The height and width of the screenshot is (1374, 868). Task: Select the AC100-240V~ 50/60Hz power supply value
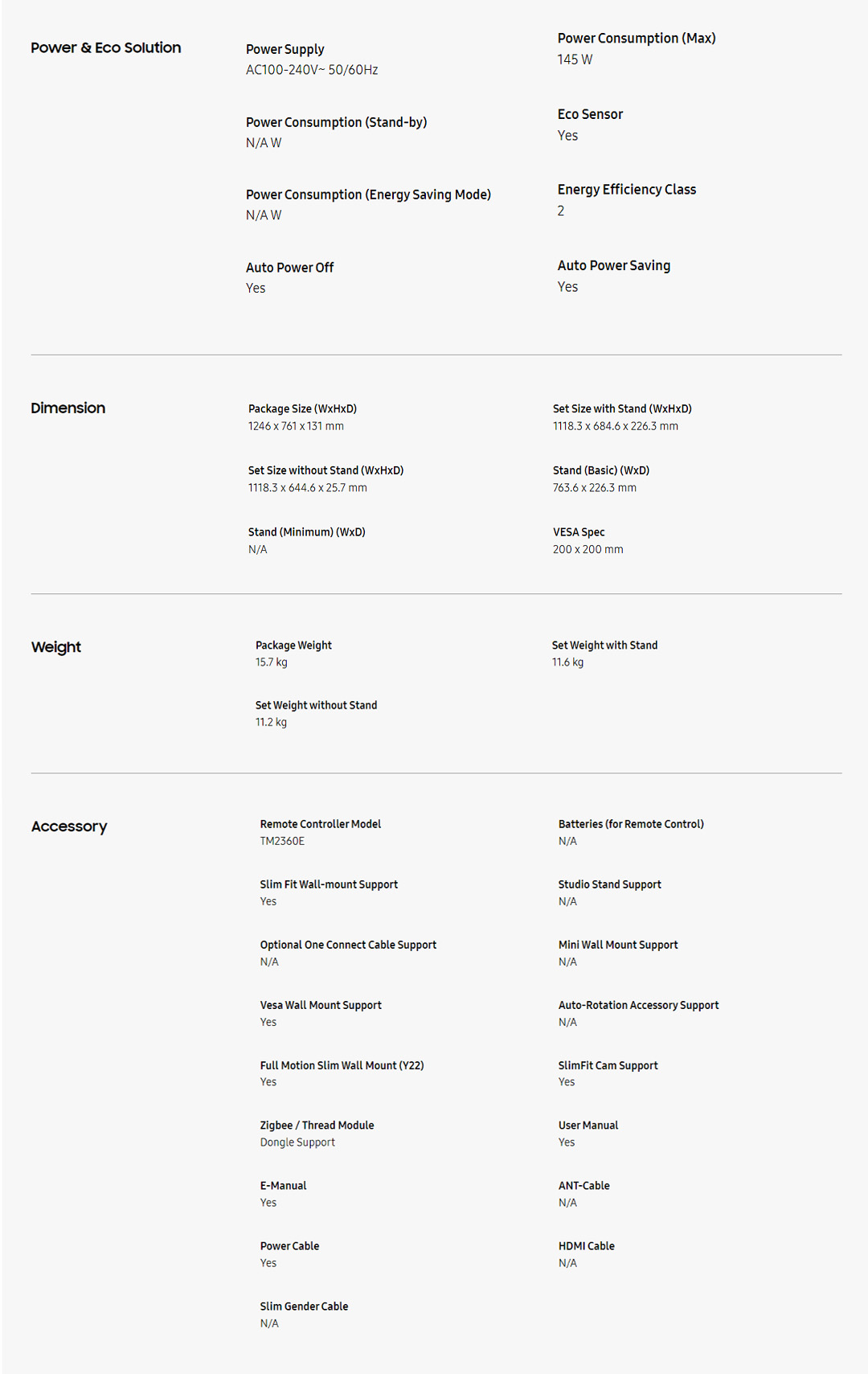[x=311, y=70]
